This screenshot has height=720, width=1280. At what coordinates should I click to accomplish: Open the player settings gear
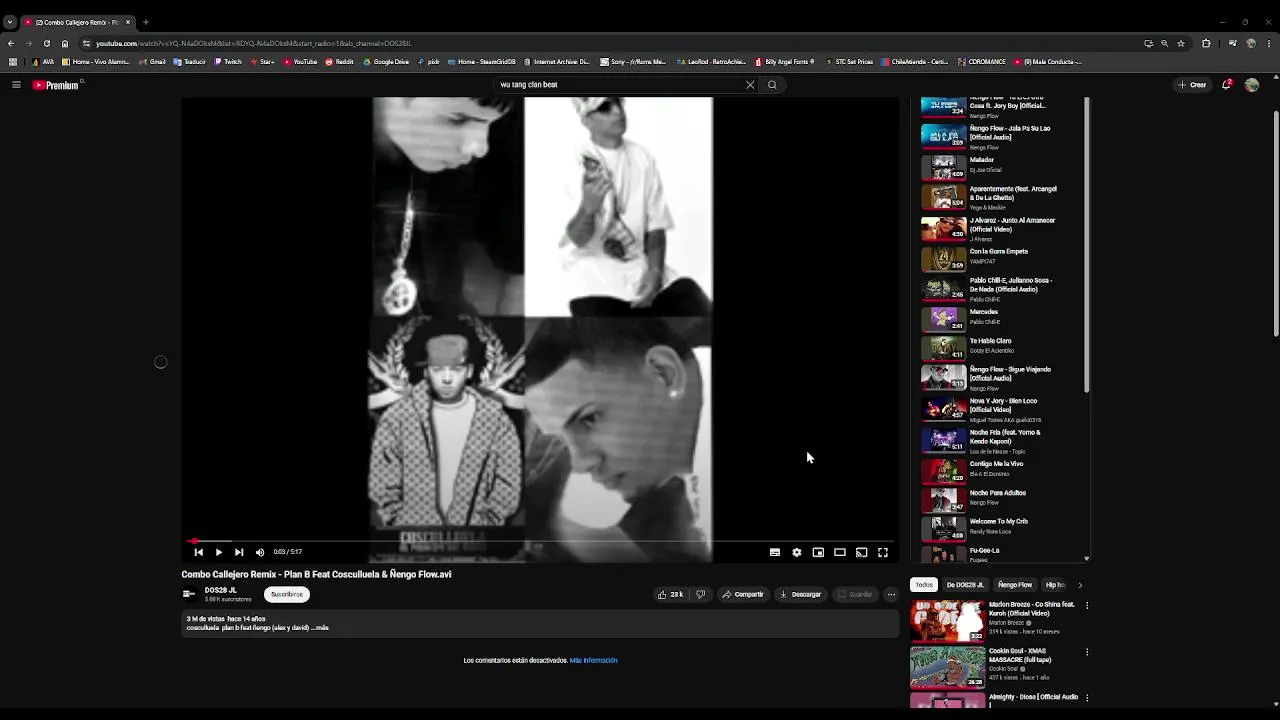(x=797, y=552)
